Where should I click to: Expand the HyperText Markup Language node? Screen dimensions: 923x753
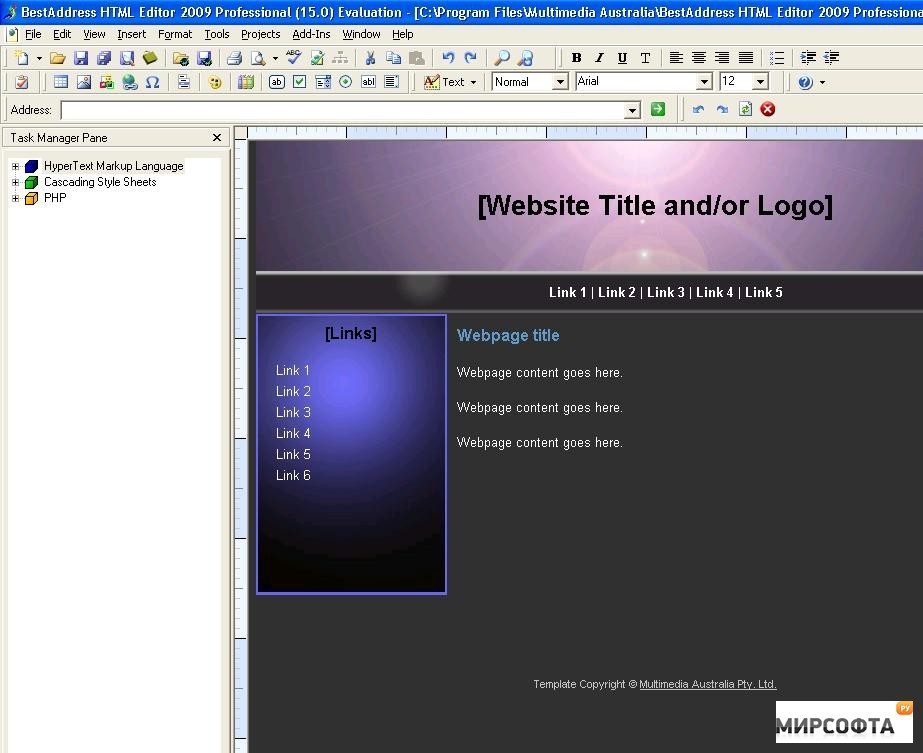tap(15, 167)
